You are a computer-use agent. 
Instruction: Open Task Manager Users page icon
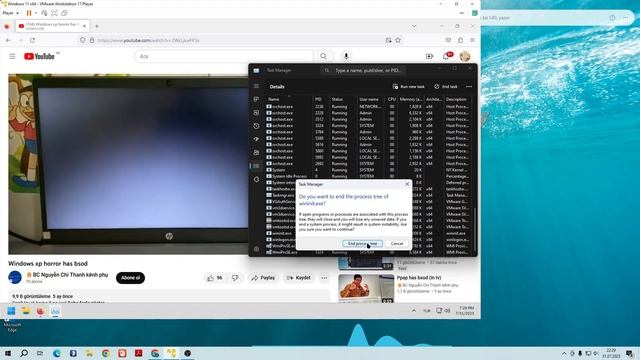[256, 153]
